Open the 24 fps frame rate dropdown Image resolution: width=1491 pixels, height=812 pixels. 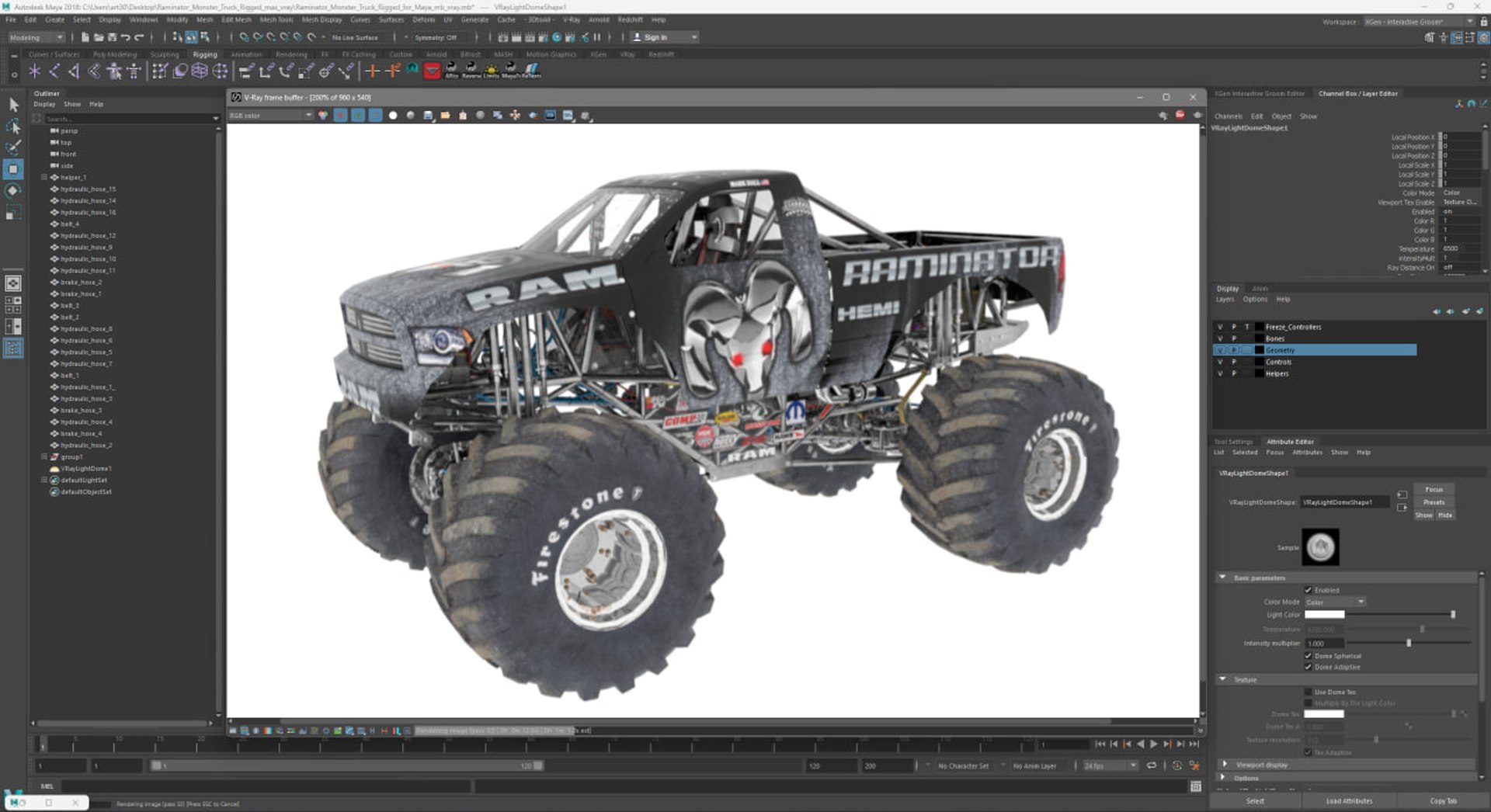[x=1110, y=765]
